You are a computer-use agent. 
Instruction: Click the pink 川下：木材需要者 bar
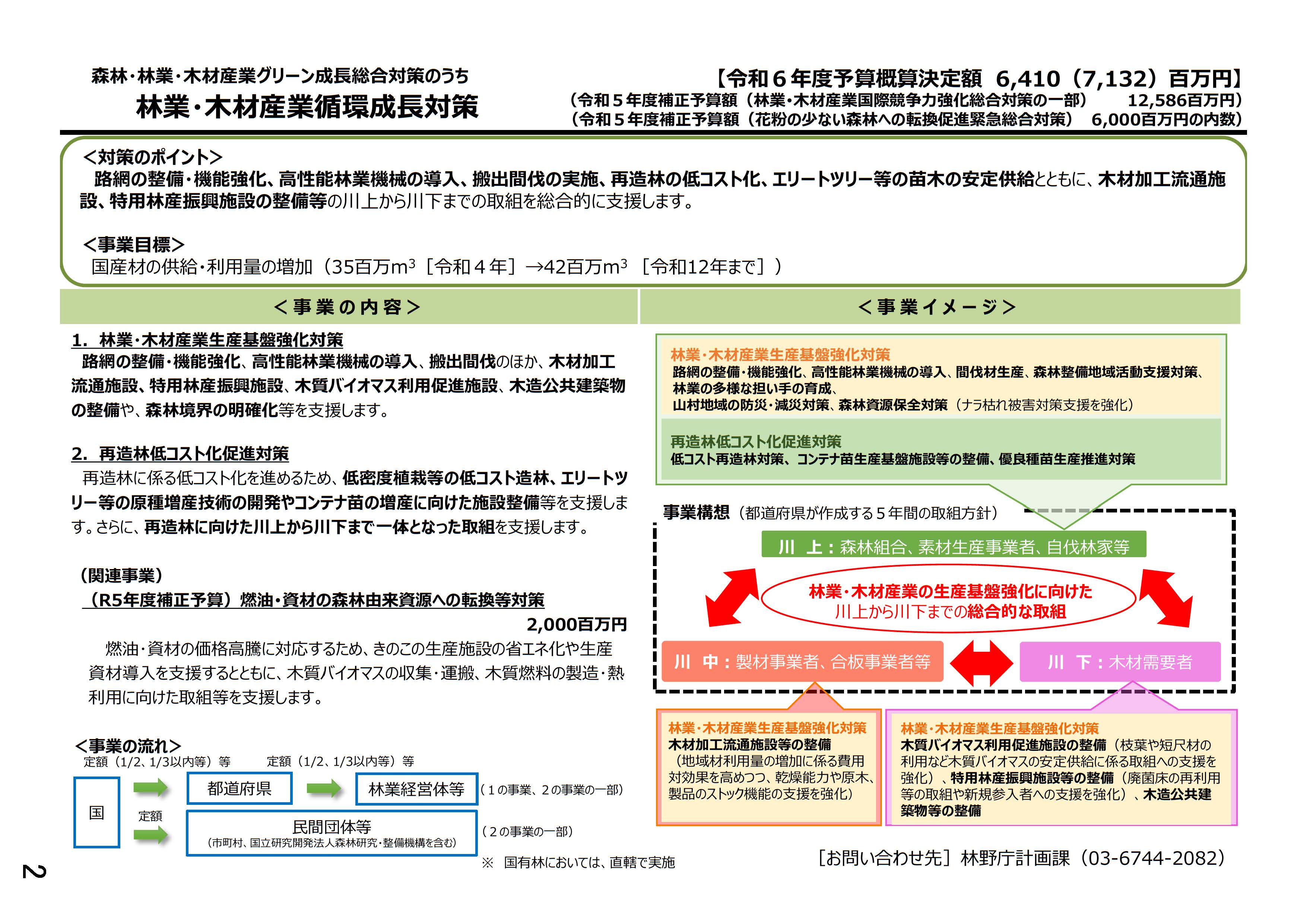click(1120, 661)
